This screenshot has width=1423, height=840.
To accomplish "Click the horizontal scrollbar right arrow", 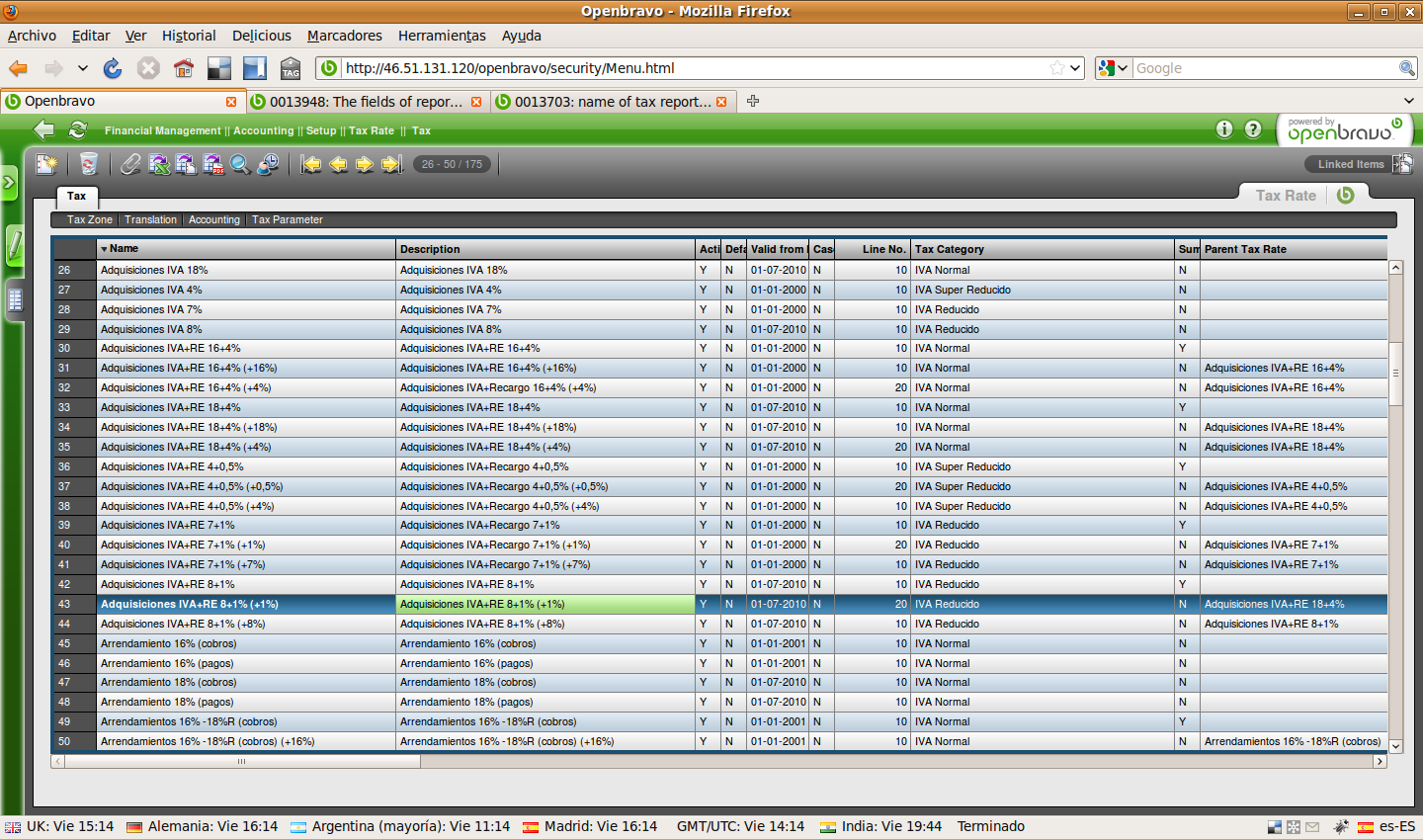I will pos(1380,762).
